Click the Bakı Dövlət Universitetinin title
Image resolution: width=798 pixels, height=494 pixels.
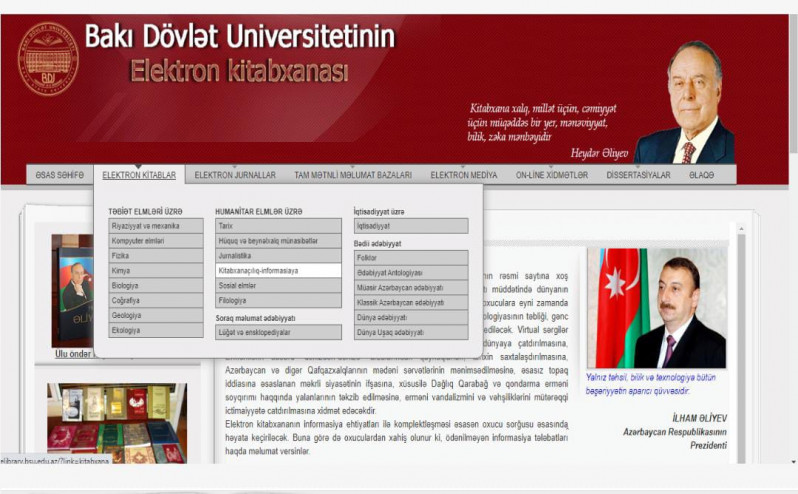[240, 37]
